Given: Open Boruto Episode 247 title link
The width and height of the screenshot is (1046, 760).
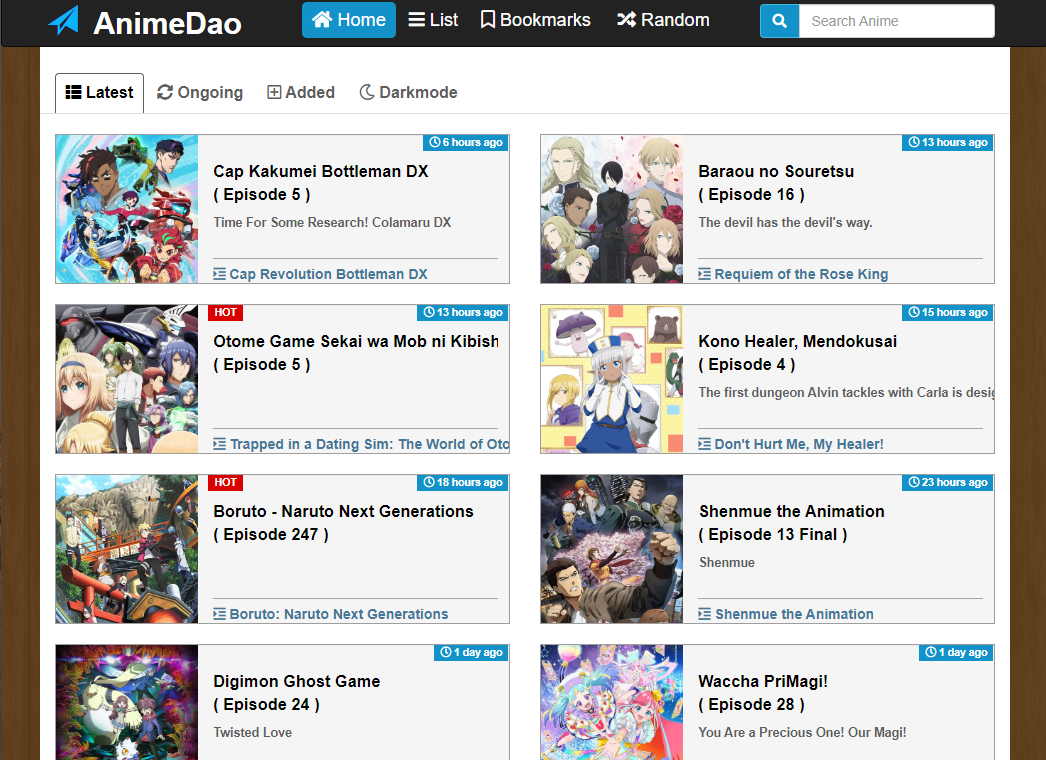Looking at the screenshot, I should (x=344, y=523).
